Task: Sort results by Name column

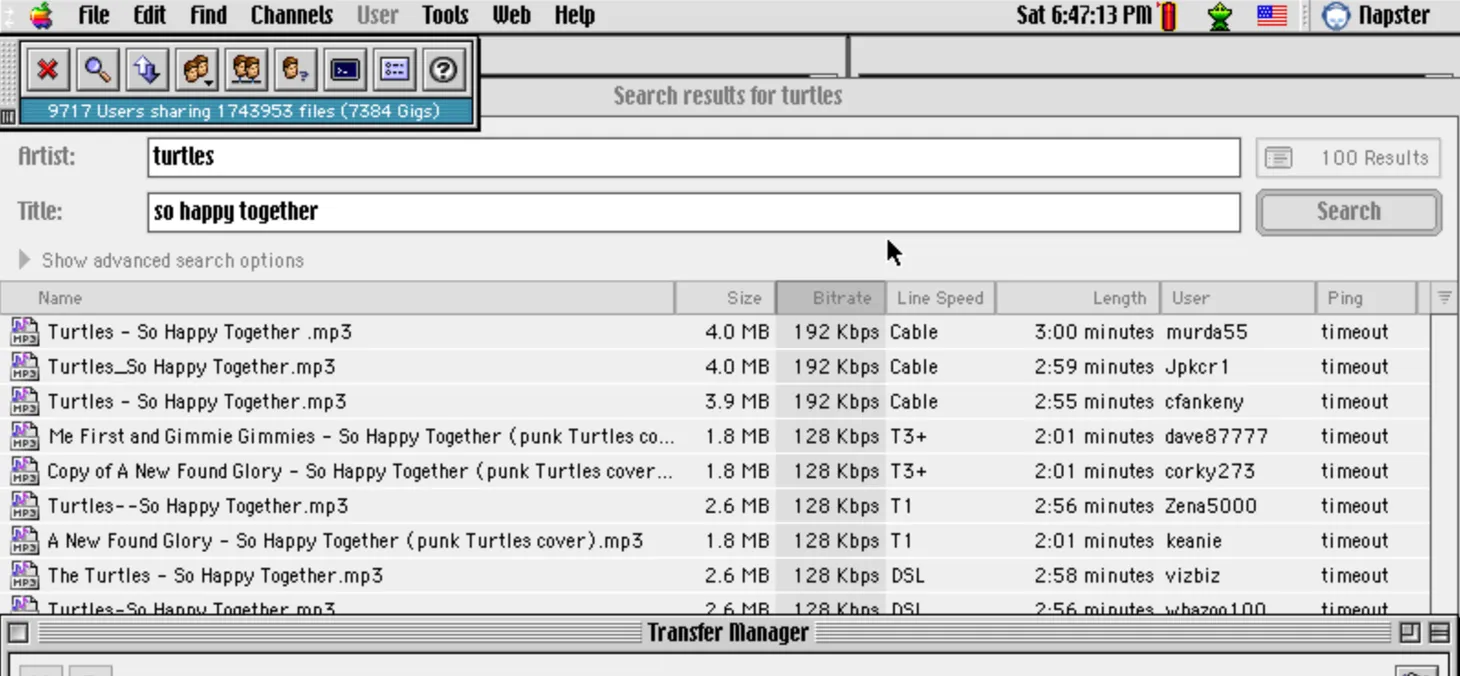Action: click(337, 298)
